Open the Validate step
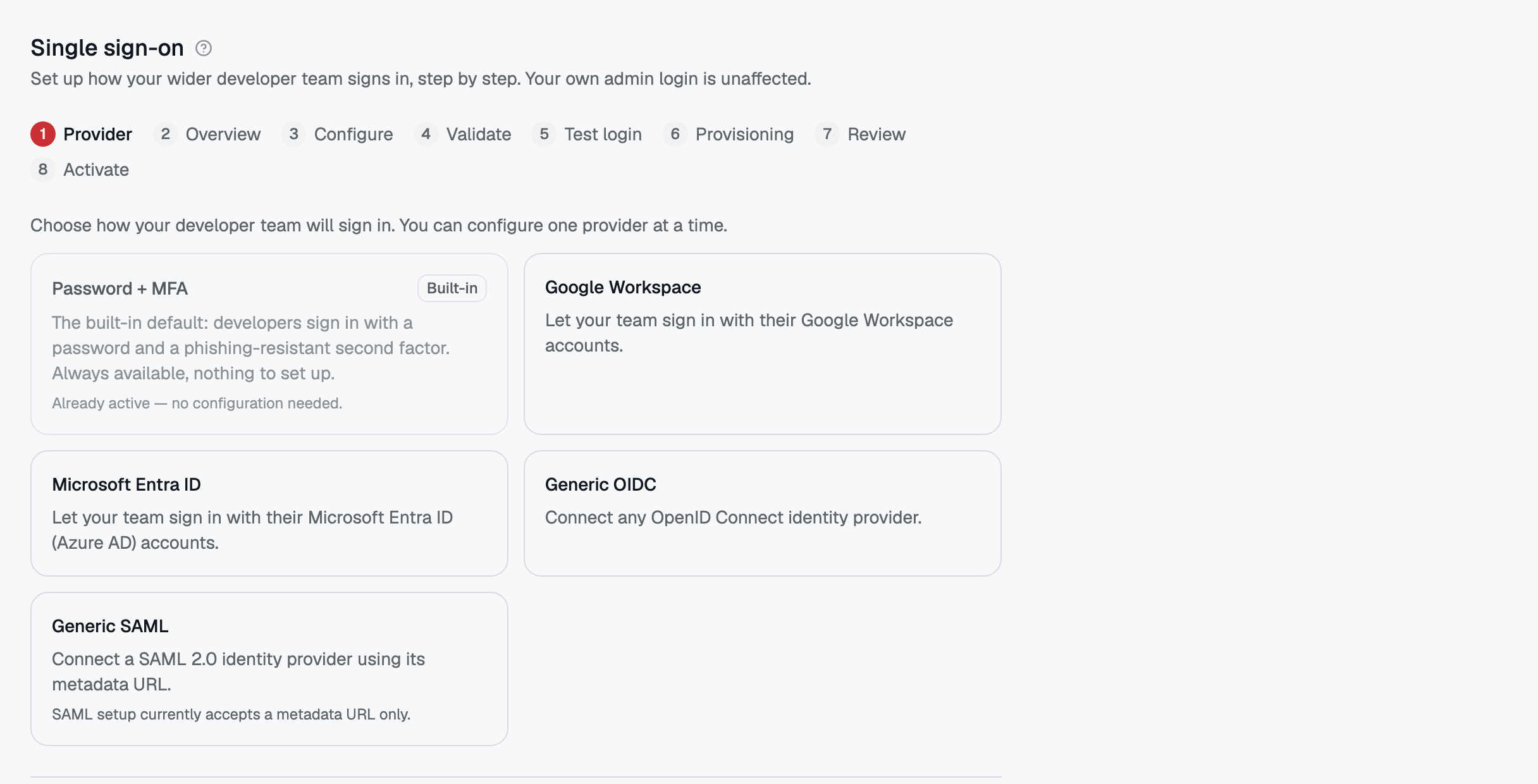Viewport: 1538px width, 784px height. point(462,134)
